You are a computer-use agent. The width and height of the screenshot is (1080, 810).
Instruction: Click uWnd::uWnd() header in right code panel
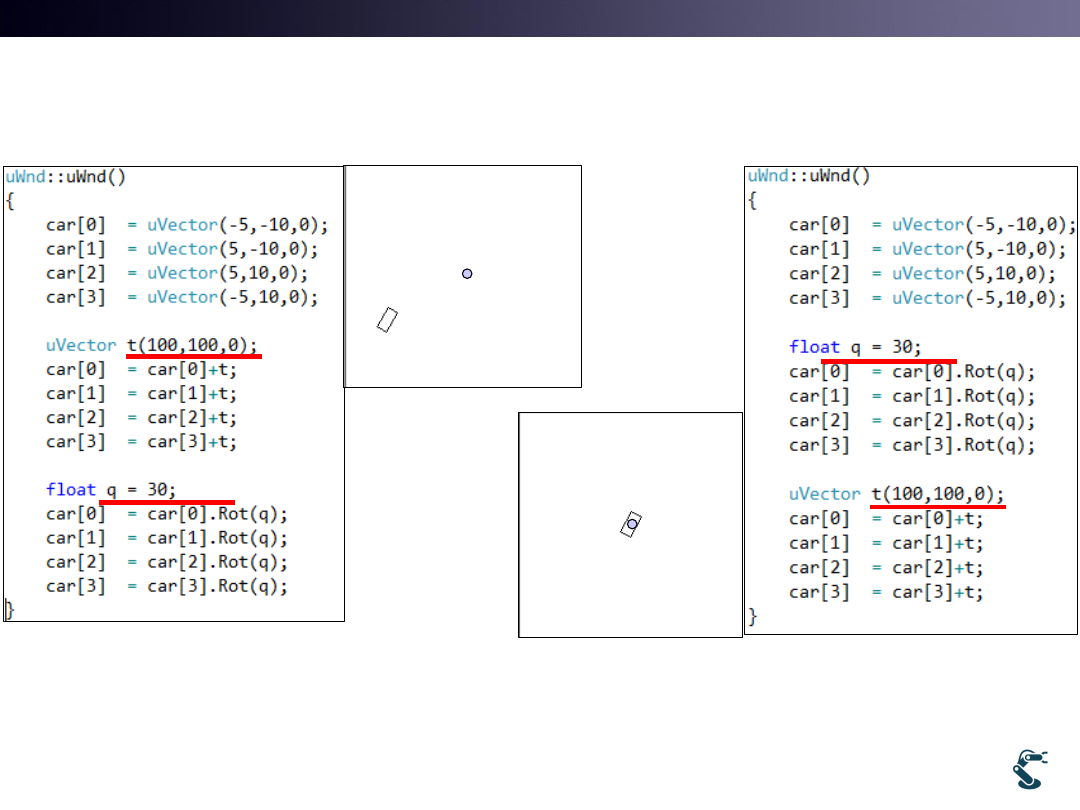pyautogui.click(x=809, y=176)
